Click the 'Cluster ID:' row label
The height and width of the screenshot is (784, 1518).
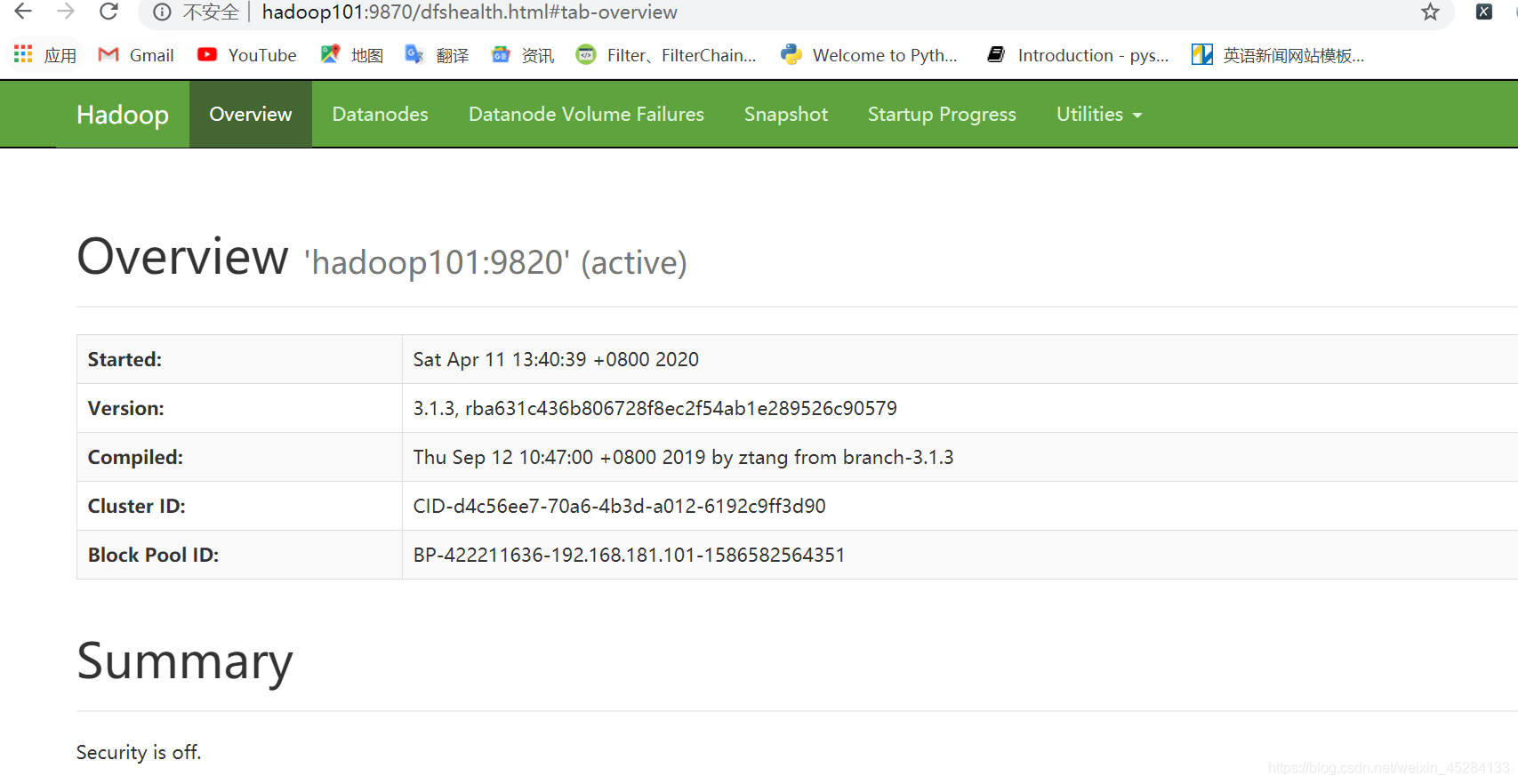tap(136, 506)
